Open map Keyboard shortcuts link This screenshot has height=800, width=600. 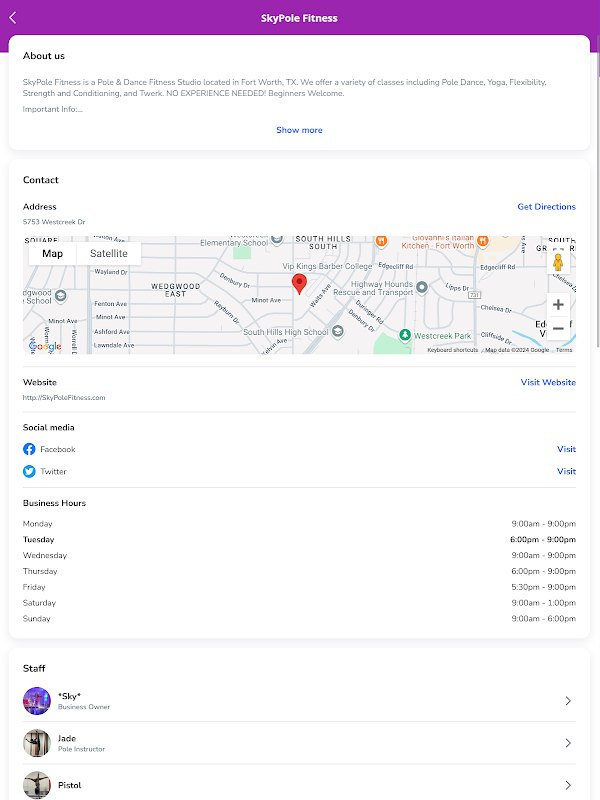453,350
